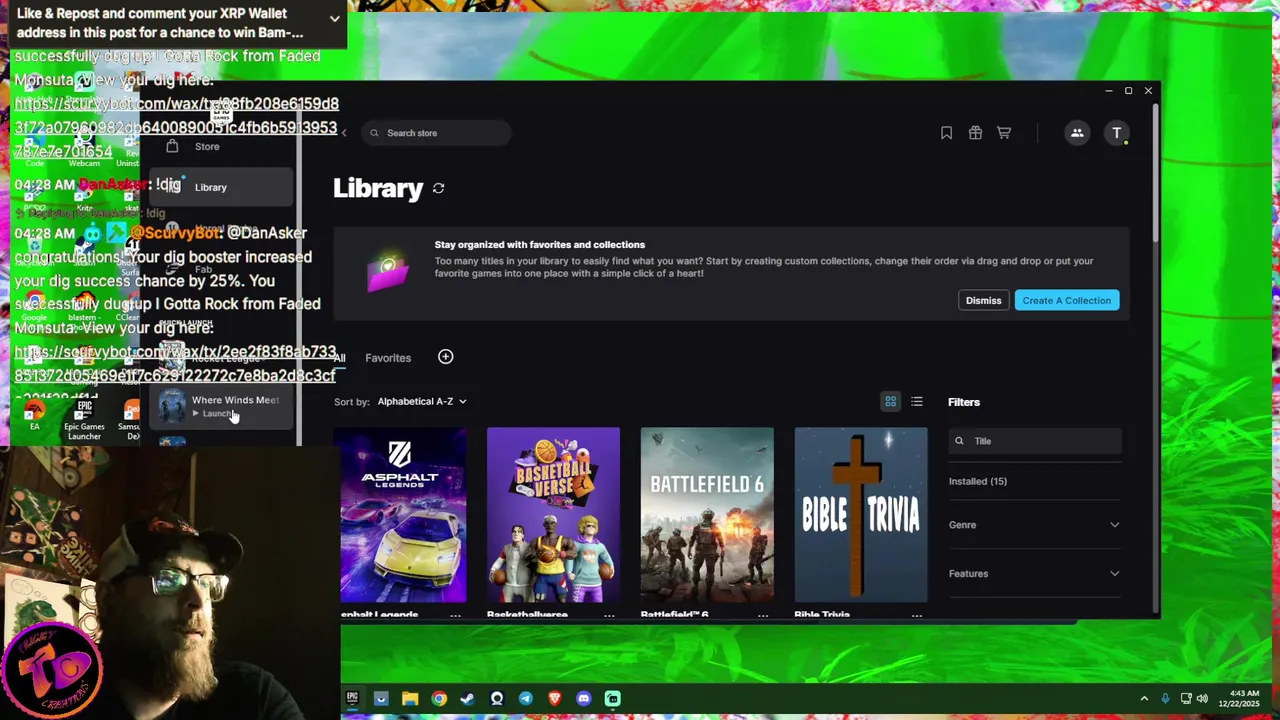
Task: Open Asphalt Legends options menu
Action: (455, 615)
